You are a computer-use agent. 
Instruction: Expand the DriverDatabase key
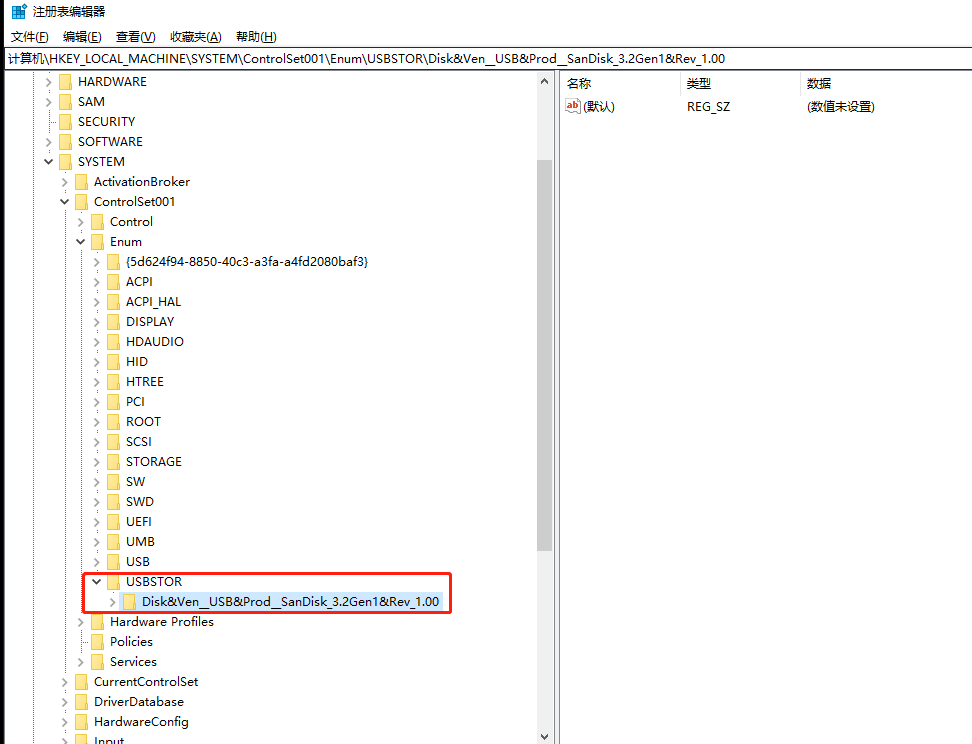coord(65,701)
